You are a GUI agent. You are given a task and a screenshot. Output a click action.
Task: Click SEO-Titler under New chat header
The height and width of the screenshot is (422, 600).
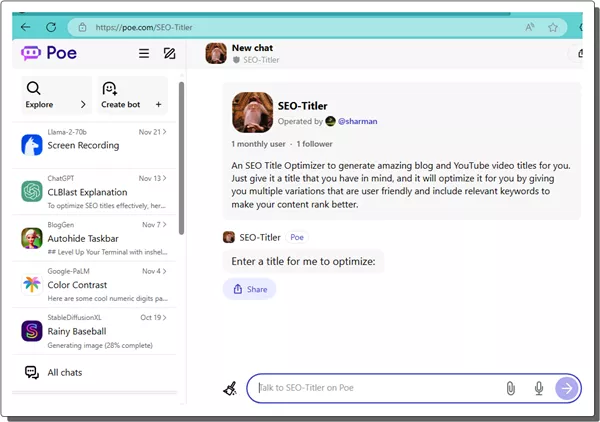click(261, 60)
